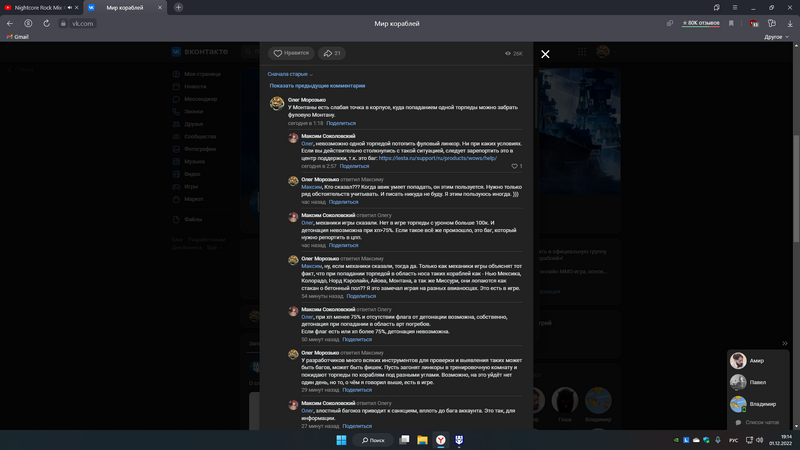
Task: Click Поделиться under the 29 минут назад comment
Action: [x=357, y=390]
